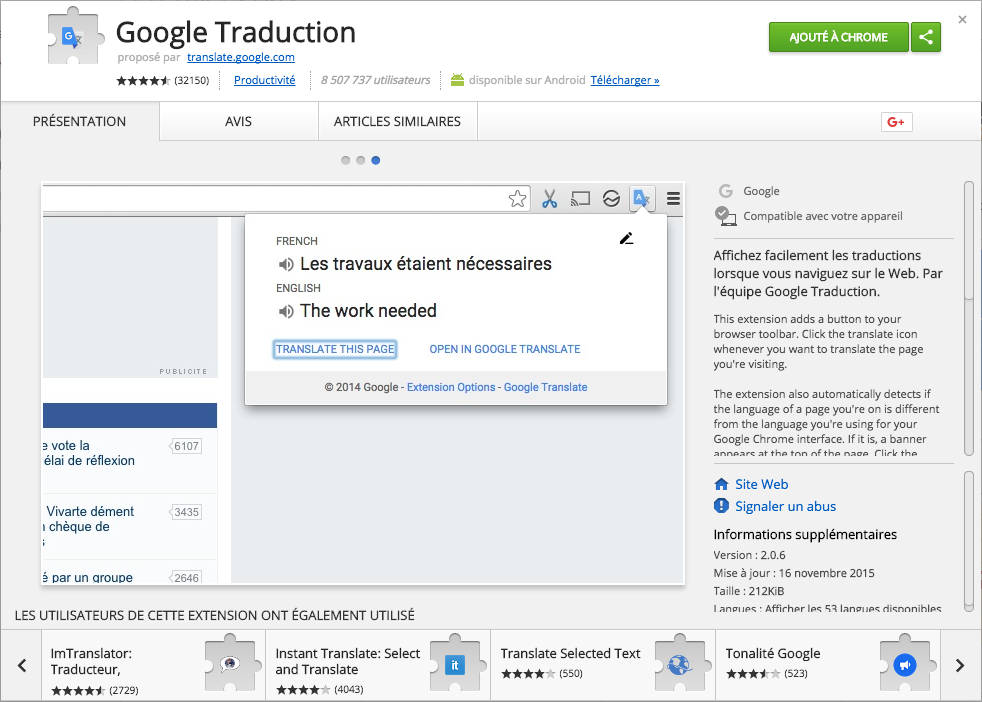The width and height of the screenshot is (982, 702).
Task: Click the Taille : 212KiB text
Action: (x=748, y=591)
